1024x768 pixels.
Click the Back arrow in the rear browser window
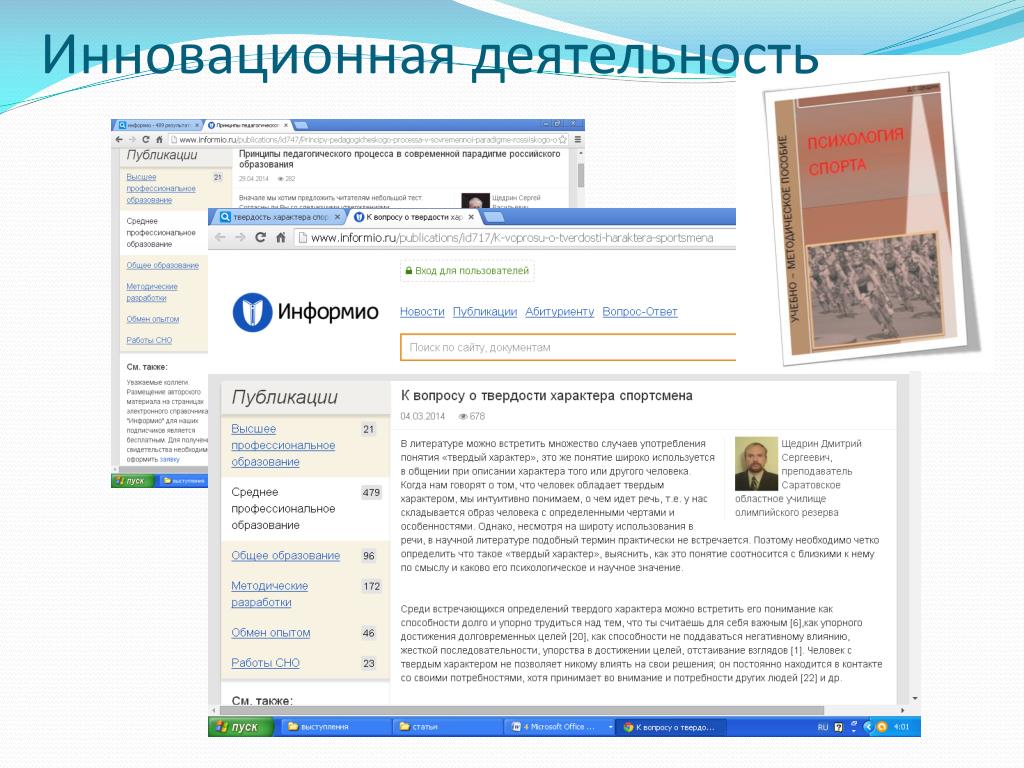pos(119,139)
